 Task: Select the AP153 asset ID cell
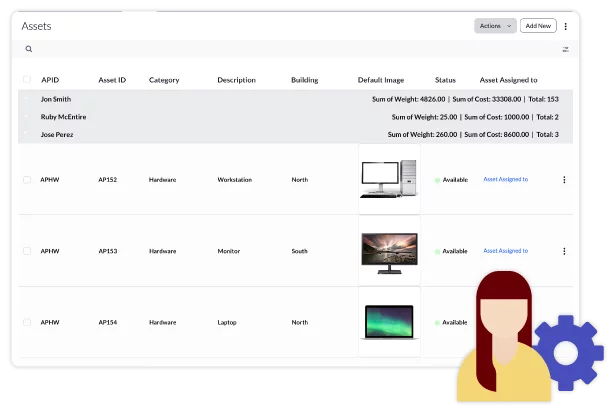tap(108, 251)
